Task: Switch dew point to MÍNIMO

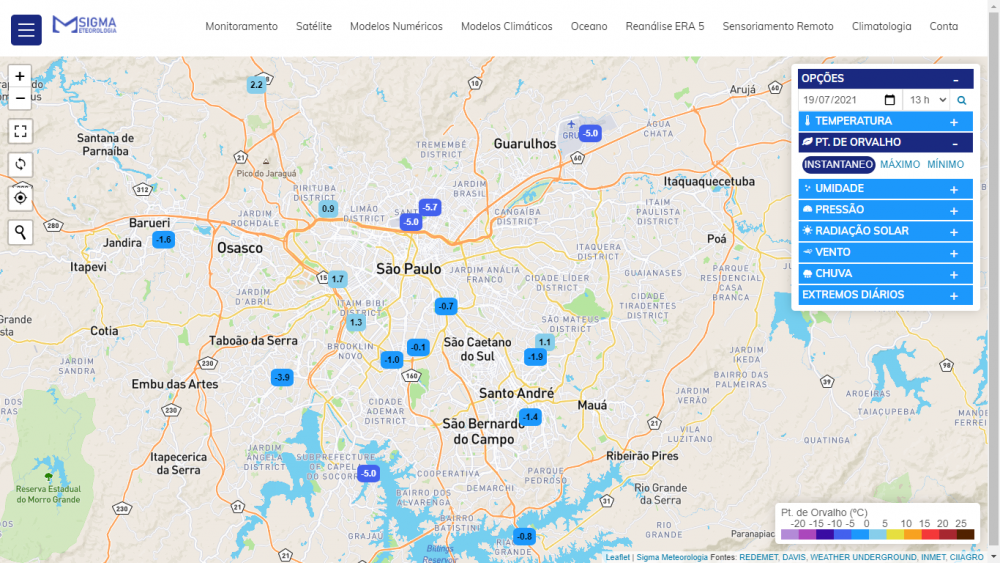Action: 945,165
